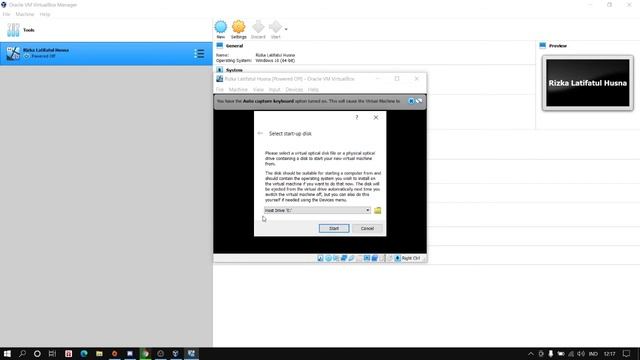
Task: Close the Select start-up disk dialog
Action: [x=376, y=118]
